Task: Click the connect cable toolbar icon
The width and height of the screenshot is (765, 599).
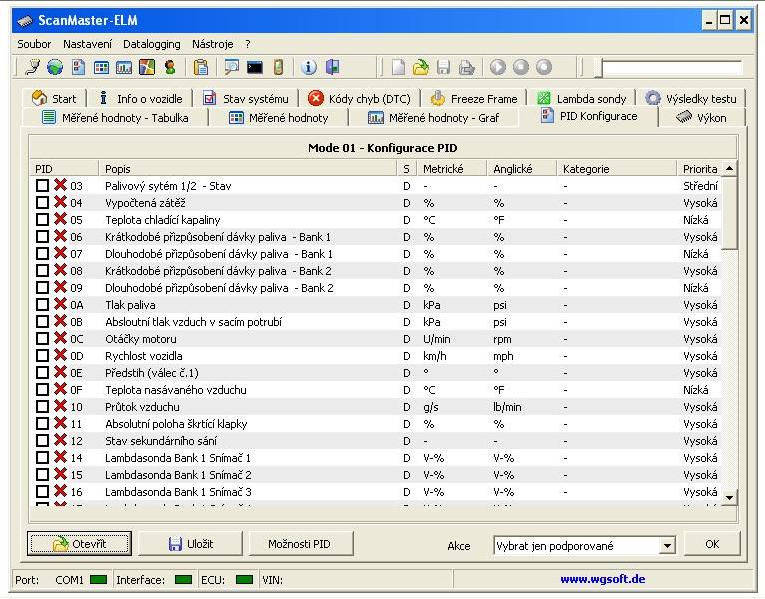Action: click(x=32, y=67)
